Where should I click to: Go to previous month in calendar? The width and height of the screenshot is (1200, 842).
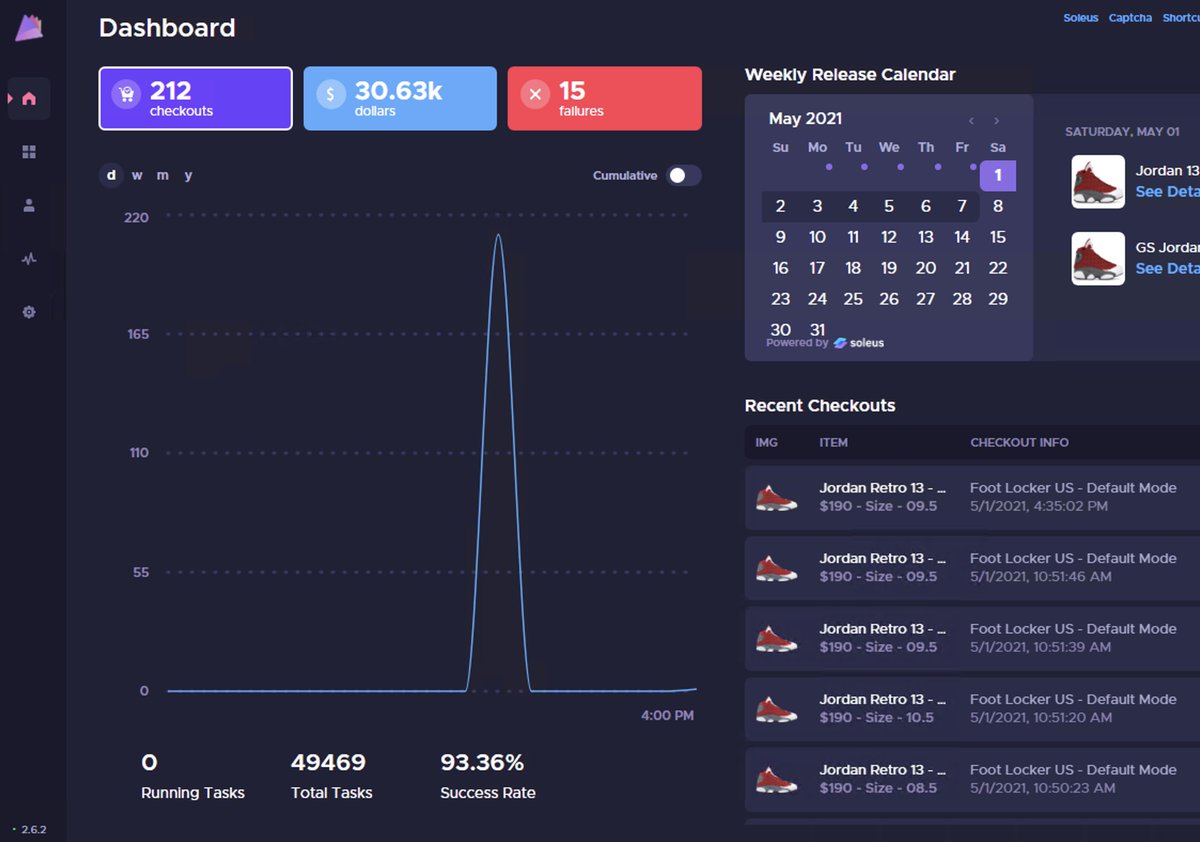[971, 121]
